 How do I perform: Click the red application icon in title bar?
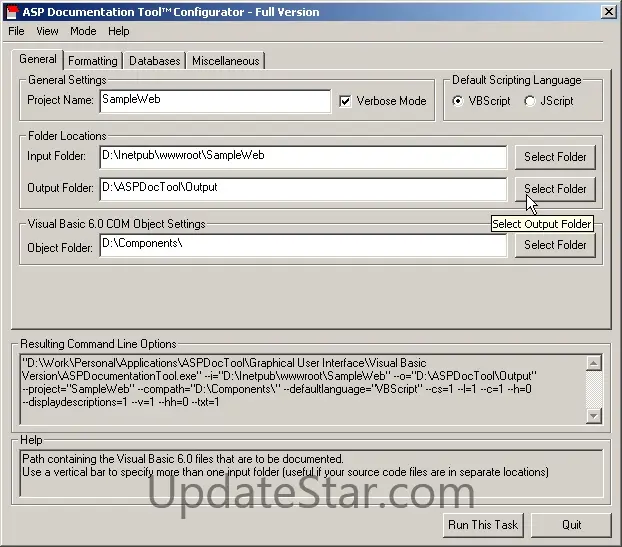pyautogui.click(x=12, y=12)
